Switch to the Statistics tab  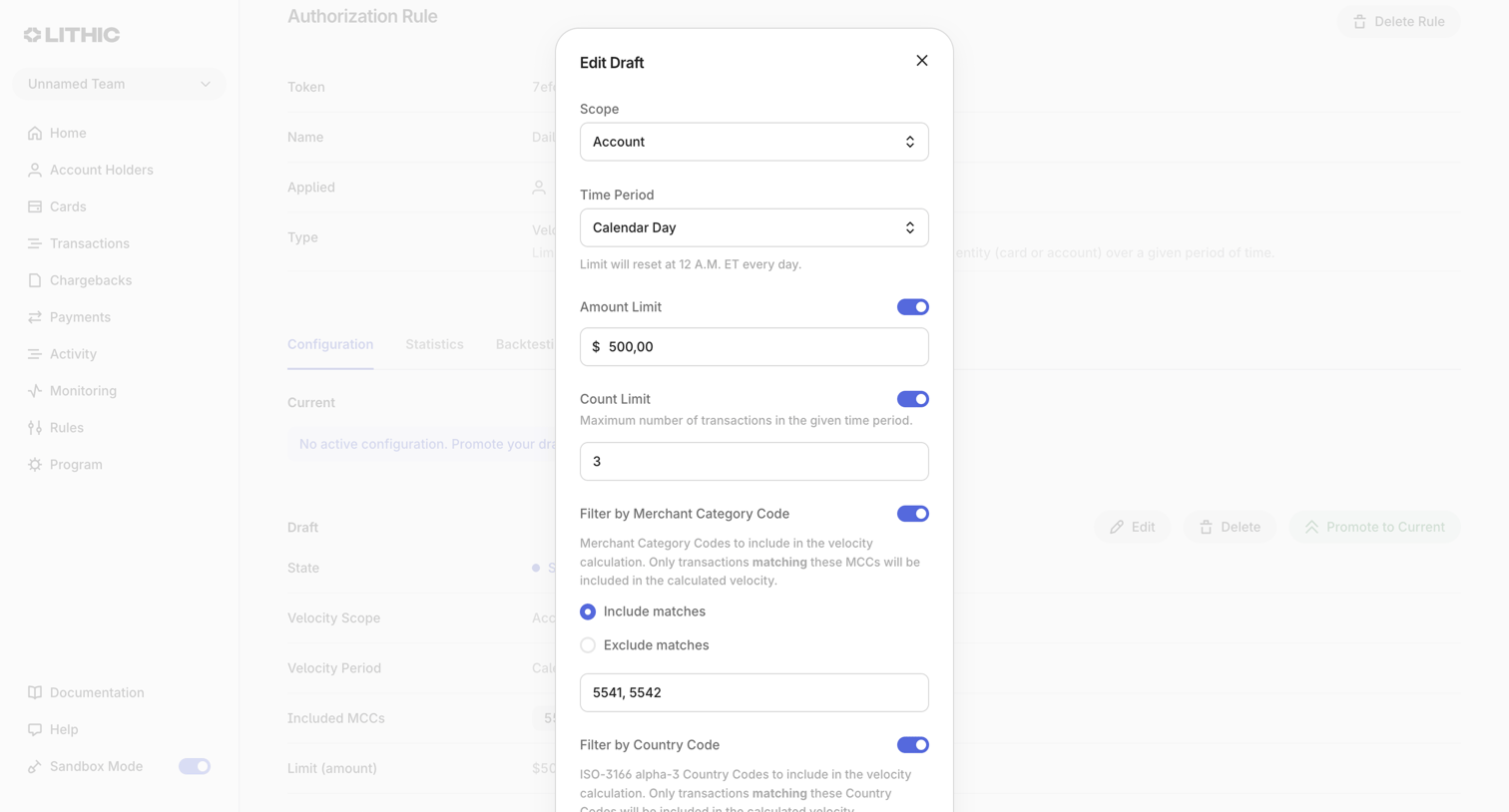(434, 344)
